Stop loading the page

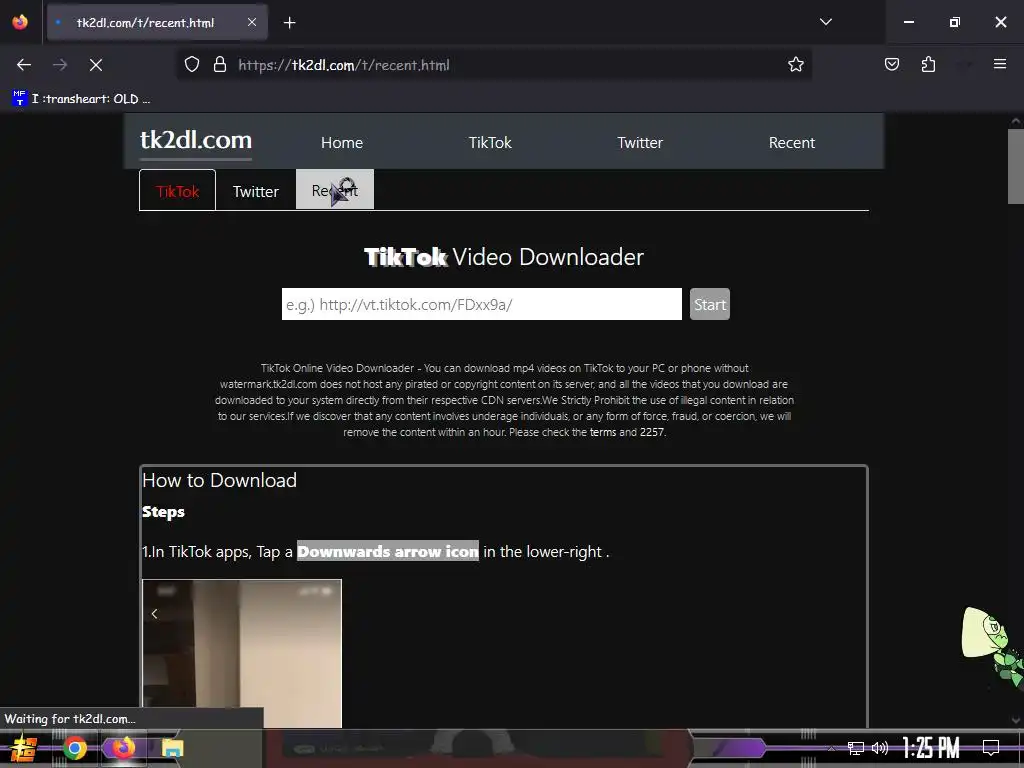96,65
